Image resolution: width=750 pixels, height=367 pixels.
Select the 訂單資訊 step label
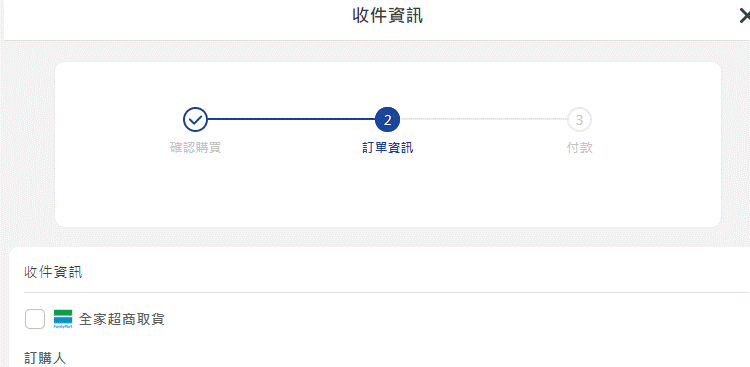[x=387, y=148]
